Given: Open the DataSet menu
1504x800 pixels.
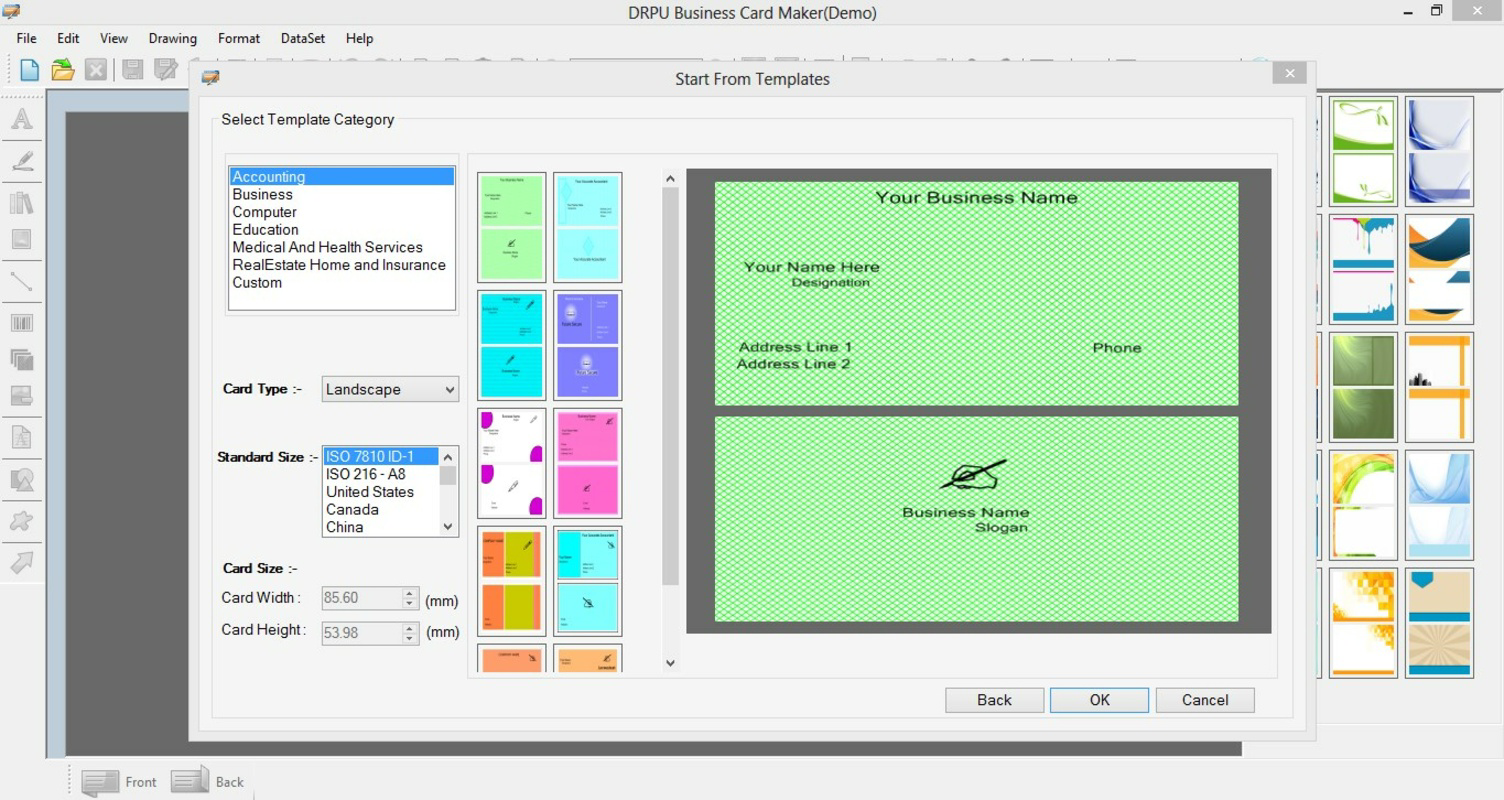Looking at the screenshot, I should tap(303, 38).
